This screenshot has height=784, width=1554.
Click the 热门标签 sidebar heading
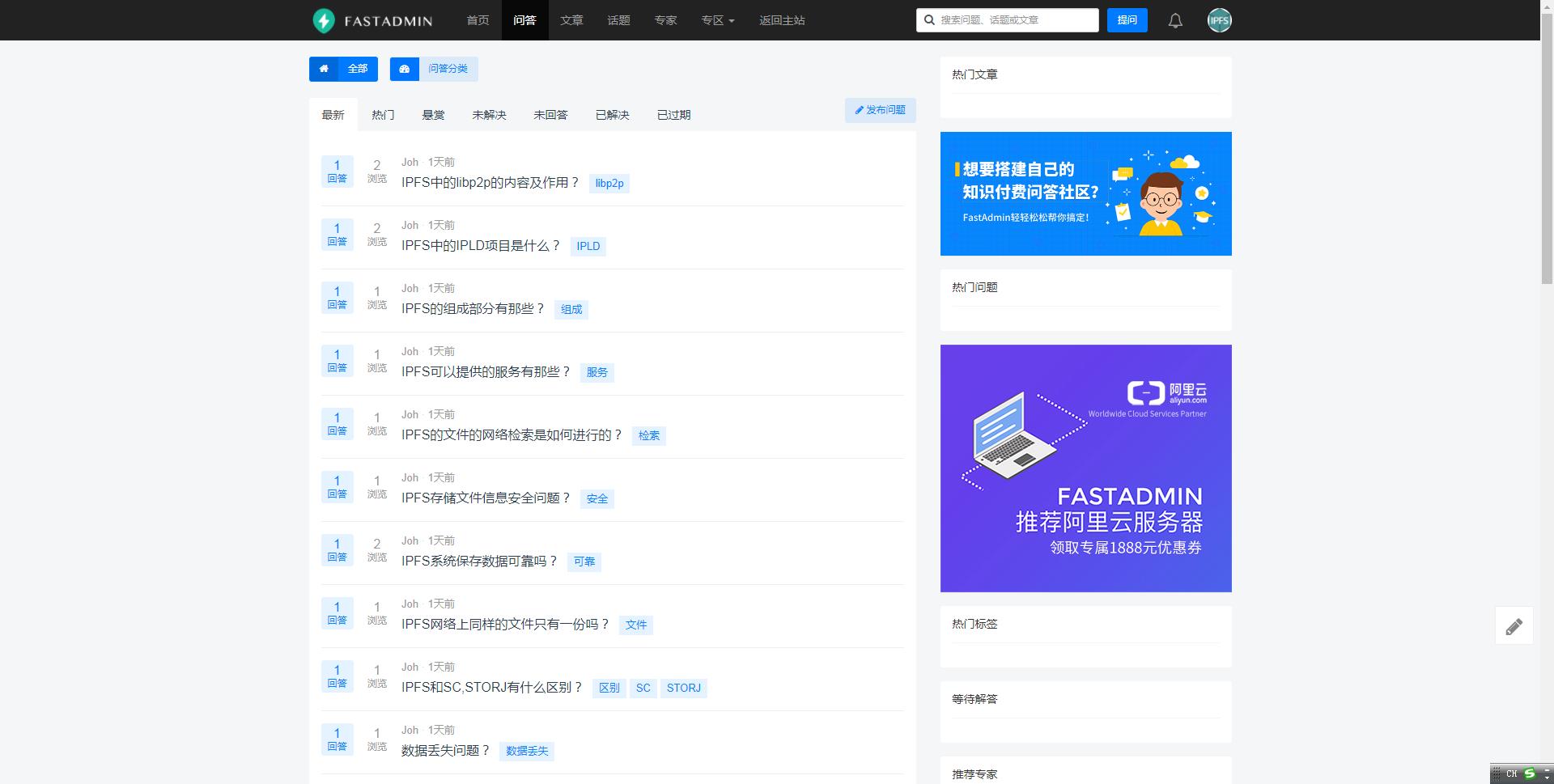974,624
